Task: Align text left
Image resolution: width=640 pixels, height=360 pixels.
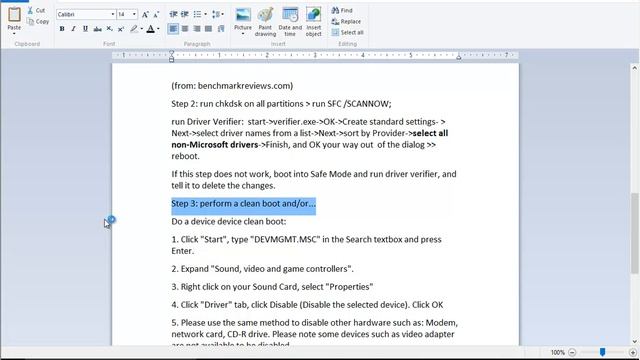Action: point(173,29)
